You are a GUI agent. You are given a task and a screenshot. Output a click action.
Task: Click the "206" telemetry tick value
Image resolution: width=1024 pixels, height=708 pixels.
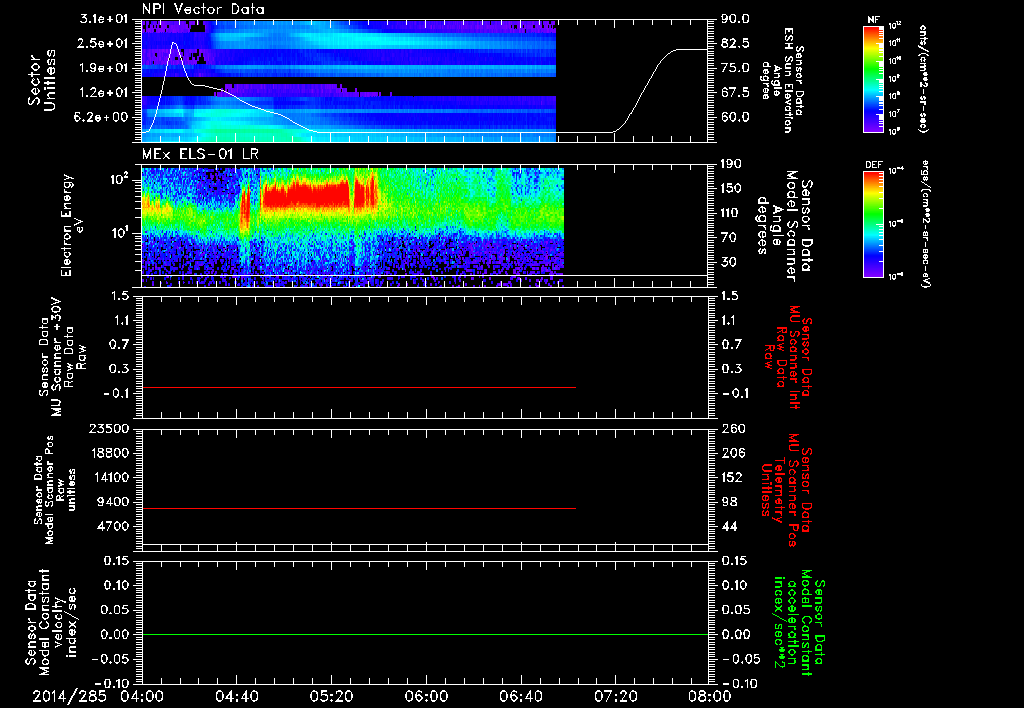pyautogui.click(x=732, y=453)
